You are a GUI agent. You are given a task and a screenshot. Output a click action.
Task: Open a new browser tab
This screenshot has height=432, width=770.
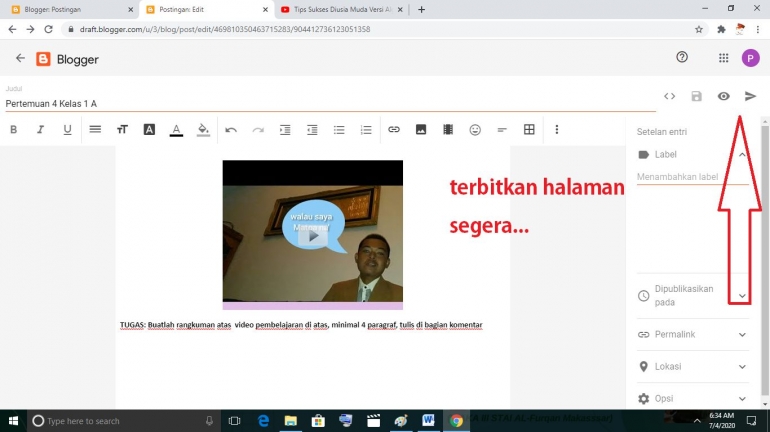421,9
